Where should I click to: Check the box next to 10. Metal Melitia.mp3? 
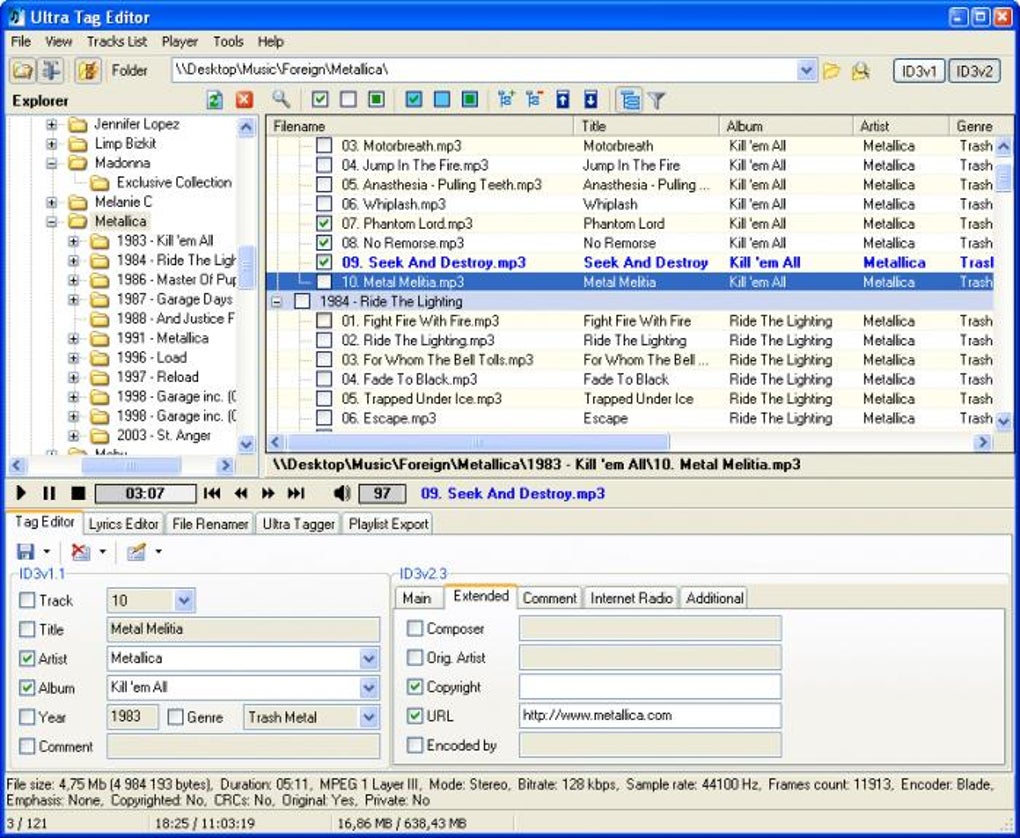click(x=323, y=282)
